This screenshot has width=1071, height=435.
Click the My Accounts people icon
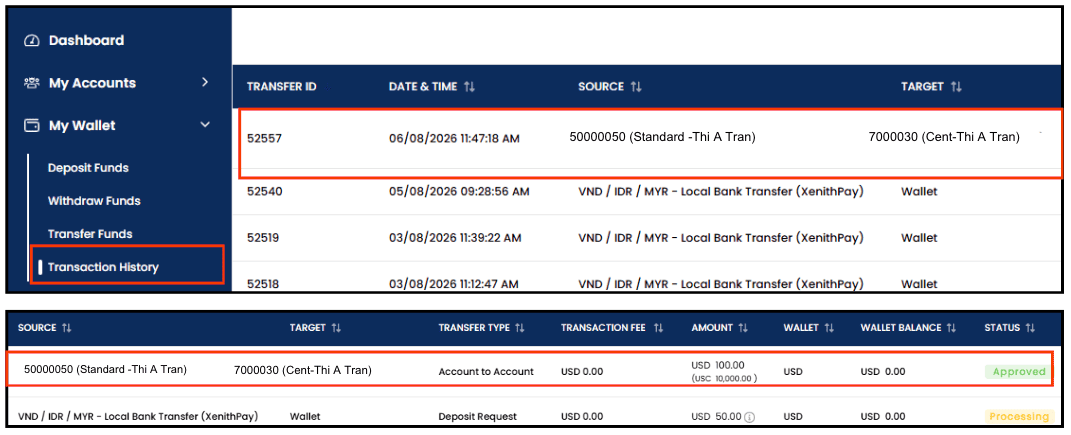coord(31,83)
